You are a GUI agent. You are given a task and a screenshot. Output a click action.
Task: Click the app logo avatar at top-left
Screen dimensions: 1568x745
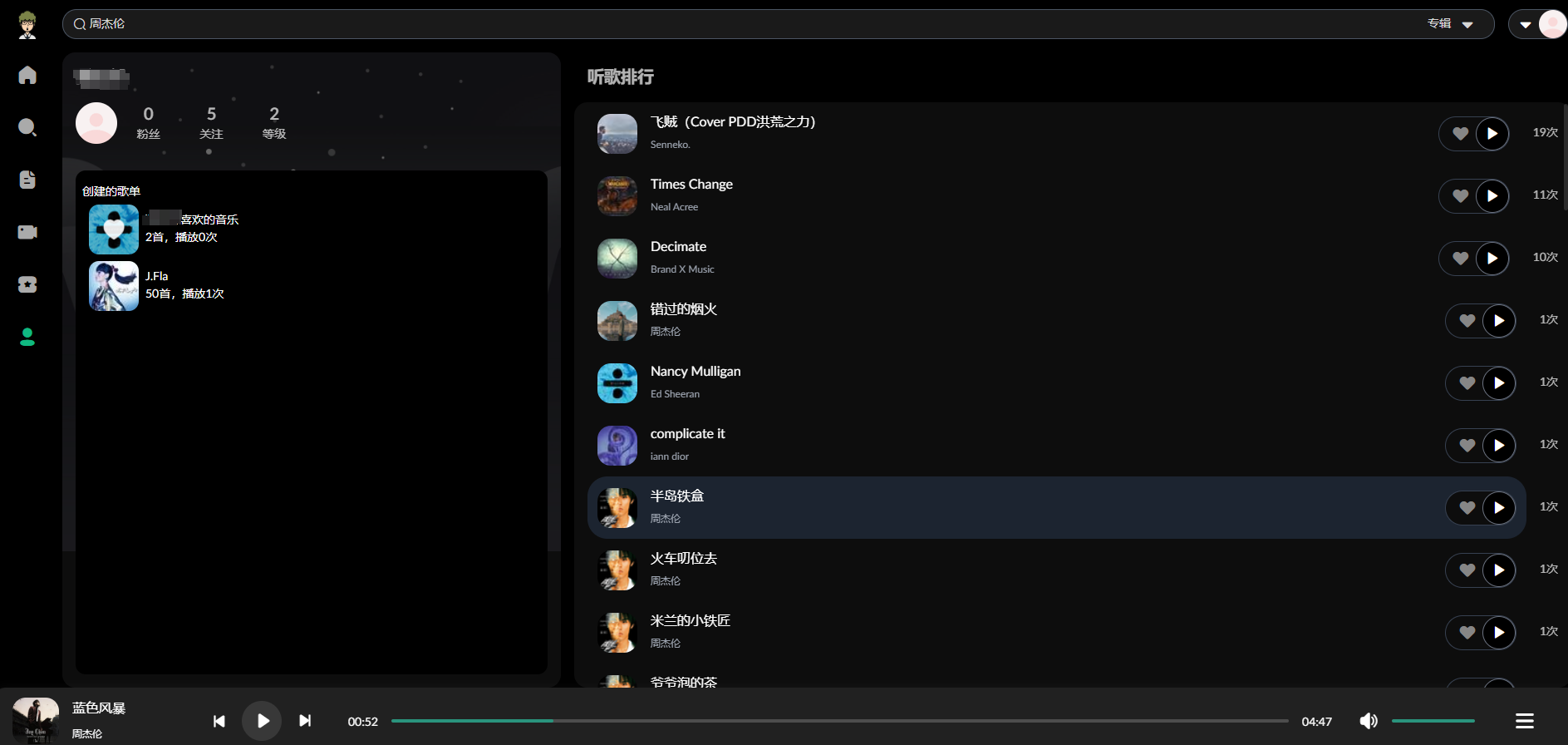point(27,25)
